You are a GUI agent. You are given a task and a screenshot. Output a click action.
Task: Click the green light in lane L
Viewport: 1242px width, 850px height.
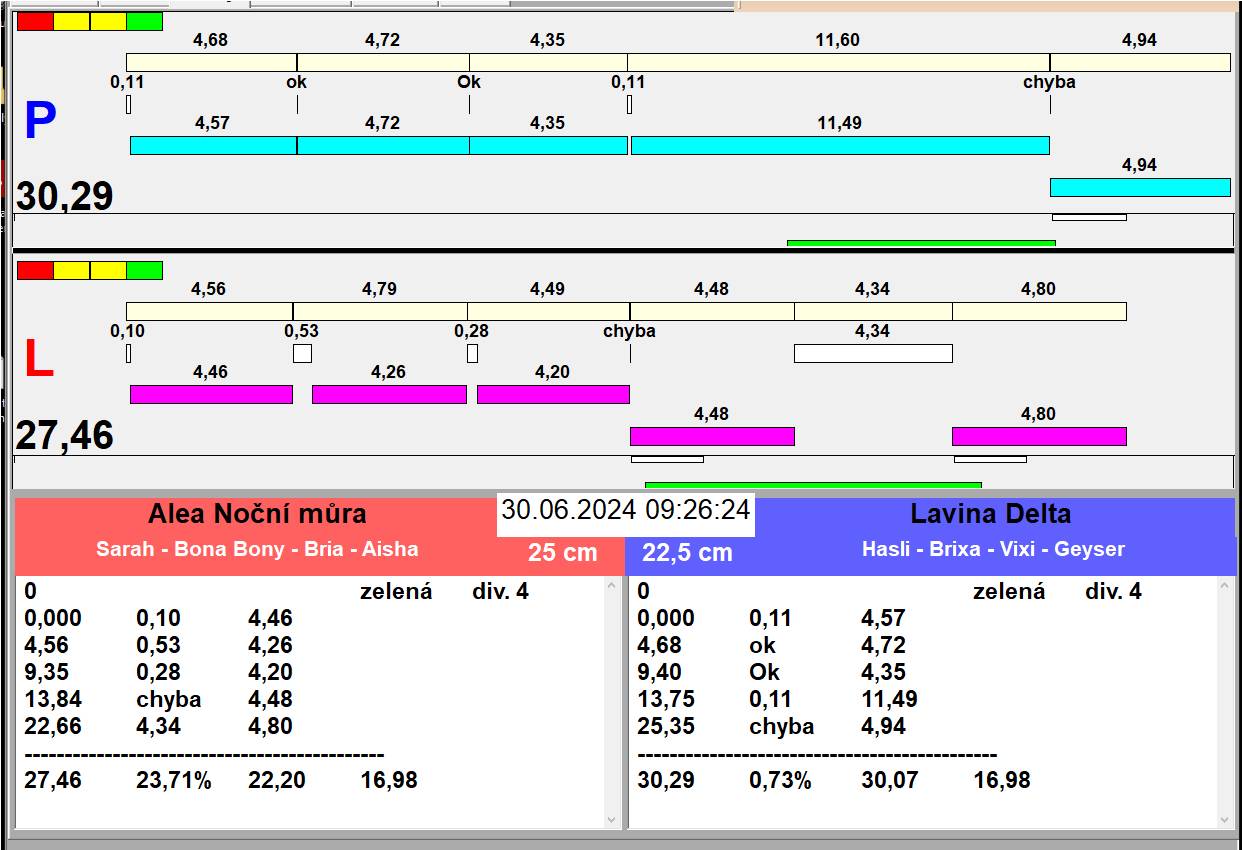(145, 270)
